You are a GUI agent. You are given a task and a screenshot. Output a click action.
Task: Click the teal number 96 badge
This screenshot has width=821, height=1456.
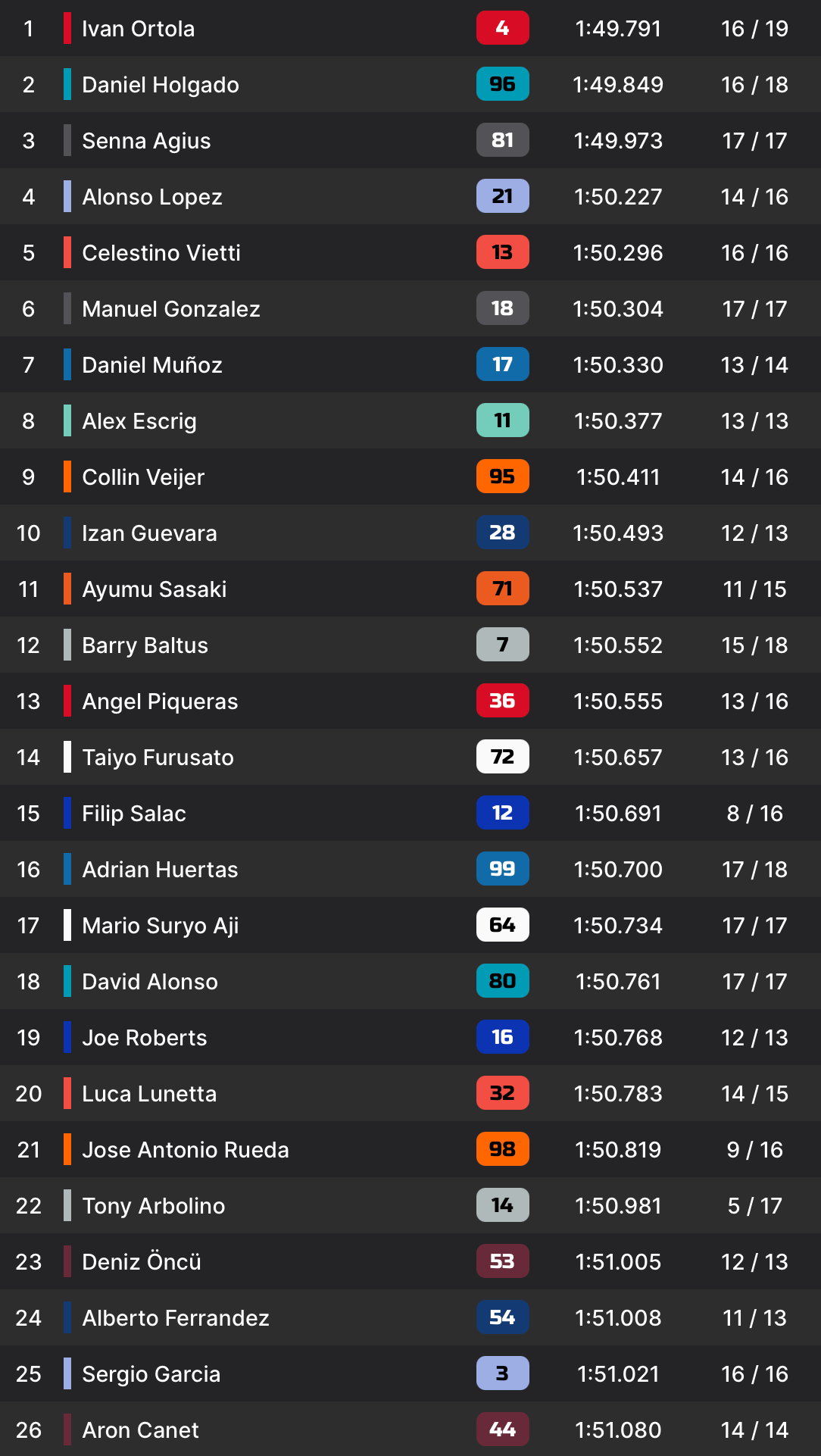[502, 84]
